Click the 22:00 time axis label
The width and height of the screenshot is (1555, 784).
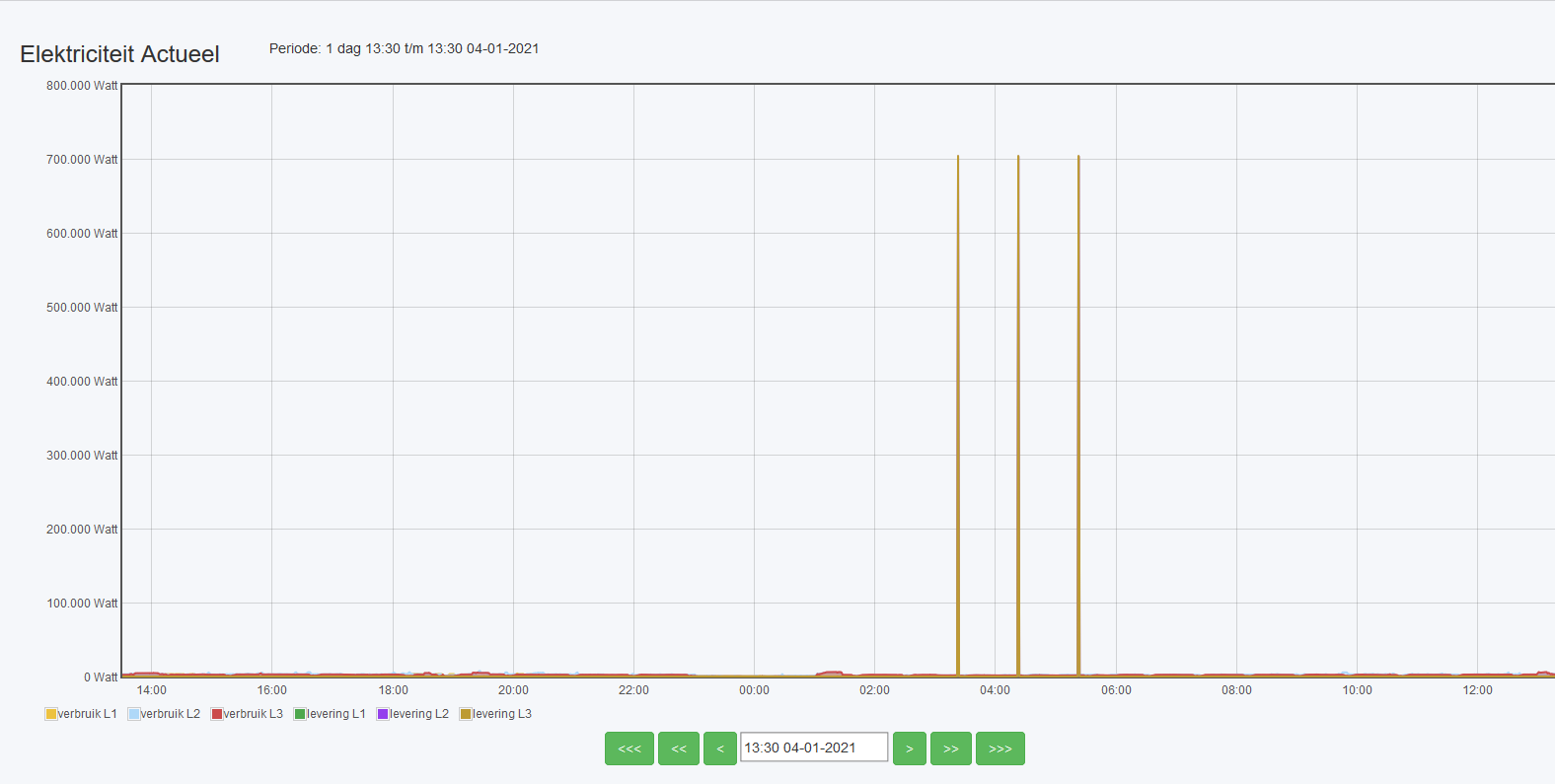[633, 690]
